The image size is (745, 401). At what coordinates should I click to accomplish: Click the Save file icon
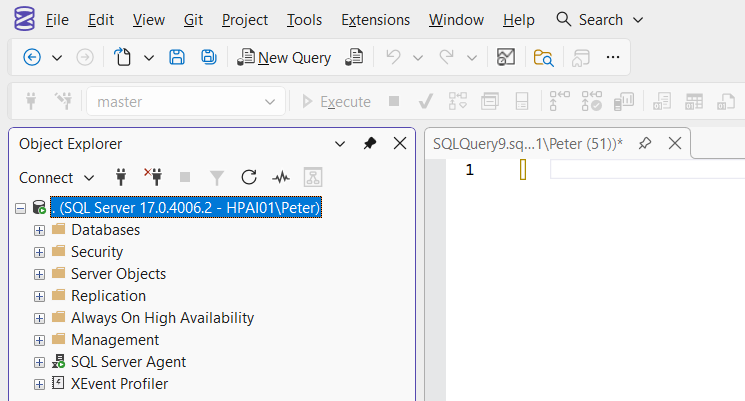177,58
